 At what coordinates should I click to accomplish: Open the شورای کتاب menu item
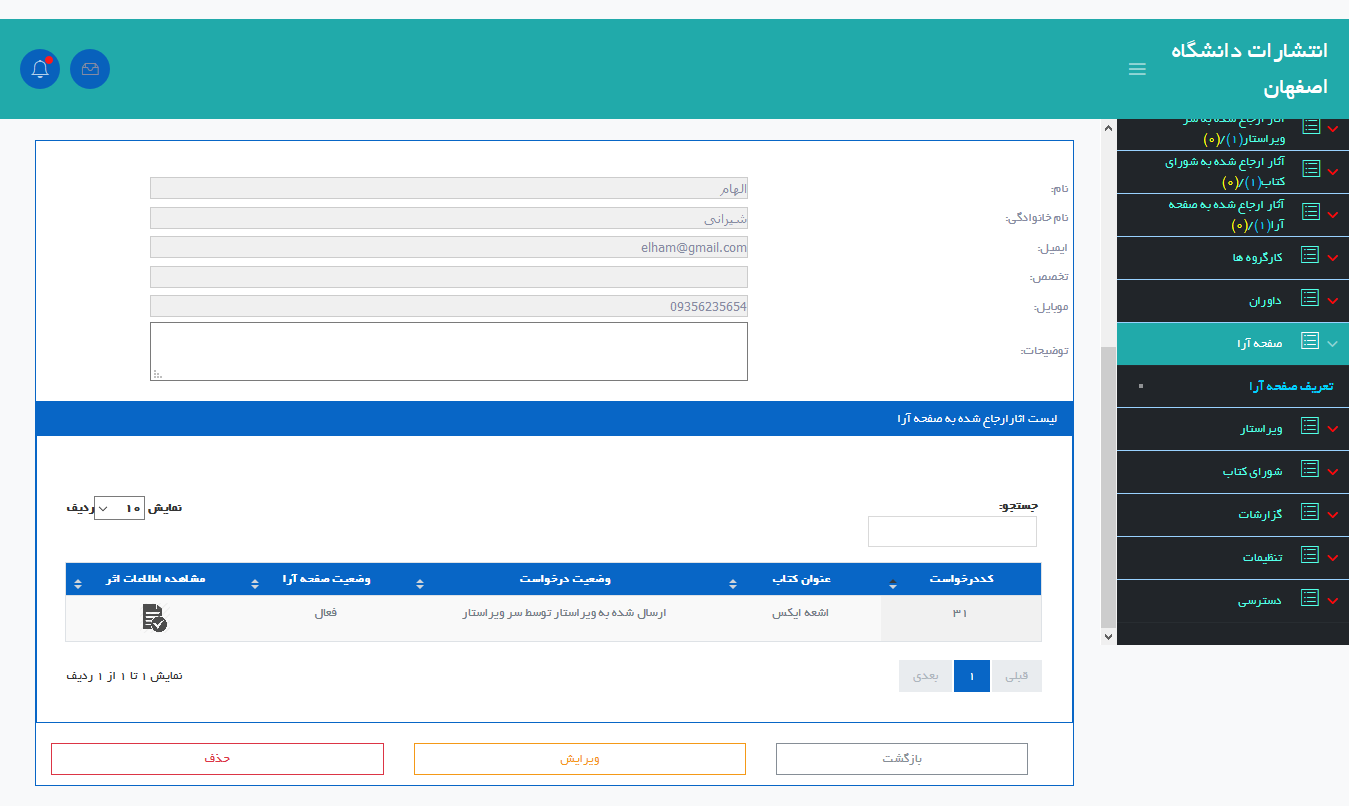click(1251, 471)
